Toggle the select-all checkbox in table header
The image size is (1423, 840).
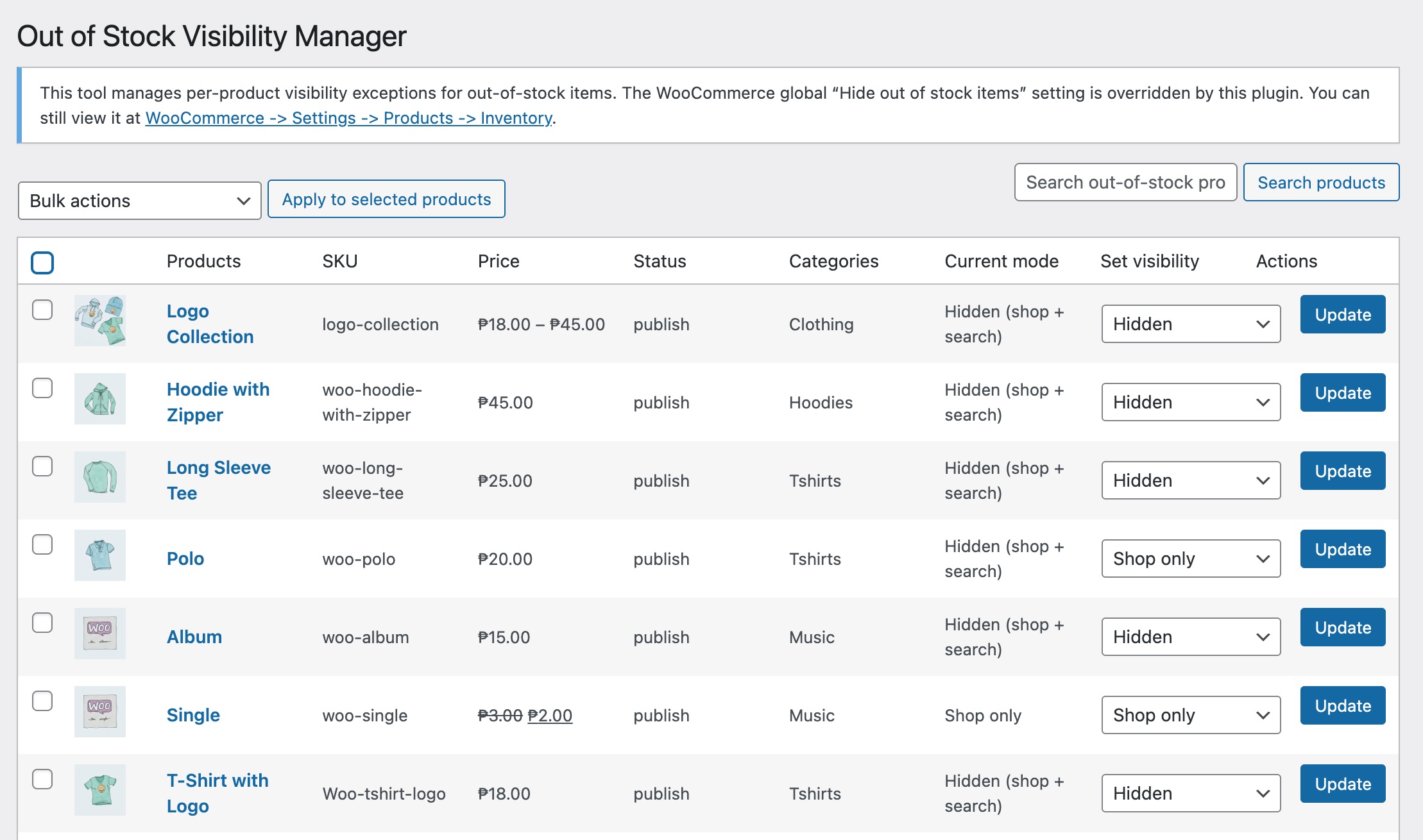click(x=42, y=262)
